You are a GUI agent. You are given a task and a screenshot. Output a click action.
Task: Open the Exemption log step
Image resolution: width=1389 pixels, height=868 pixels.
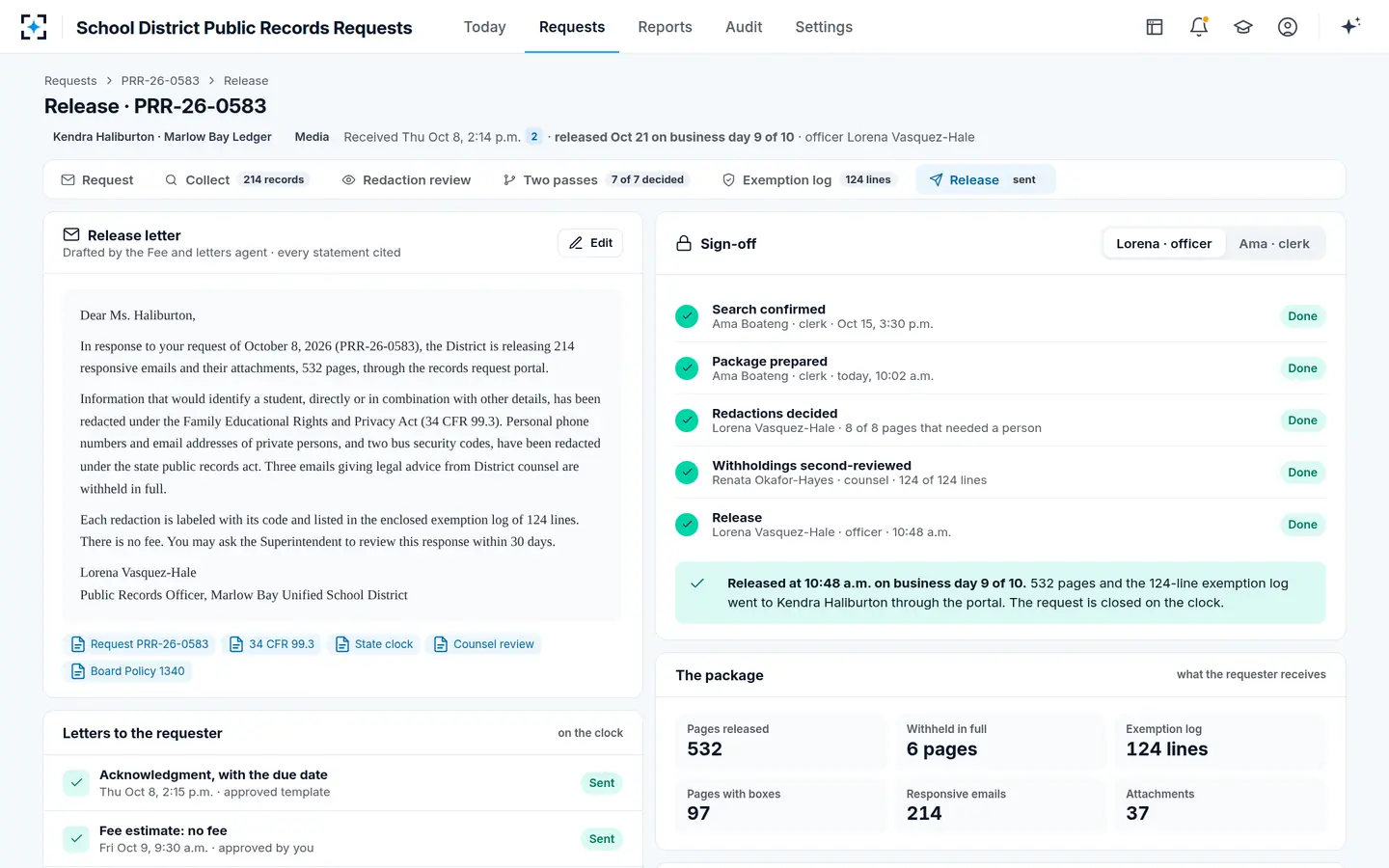tap(809, 180)
